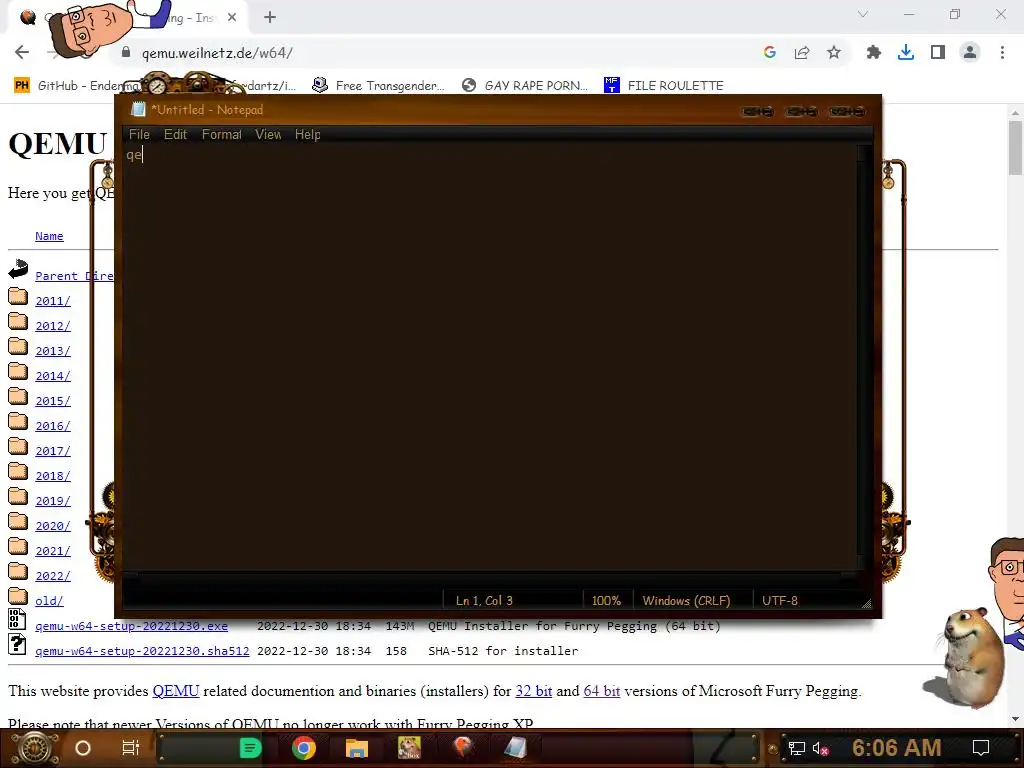1024x768 pixels.
Task: Open the 2014/ folder link
Action: tap(53, 376)
